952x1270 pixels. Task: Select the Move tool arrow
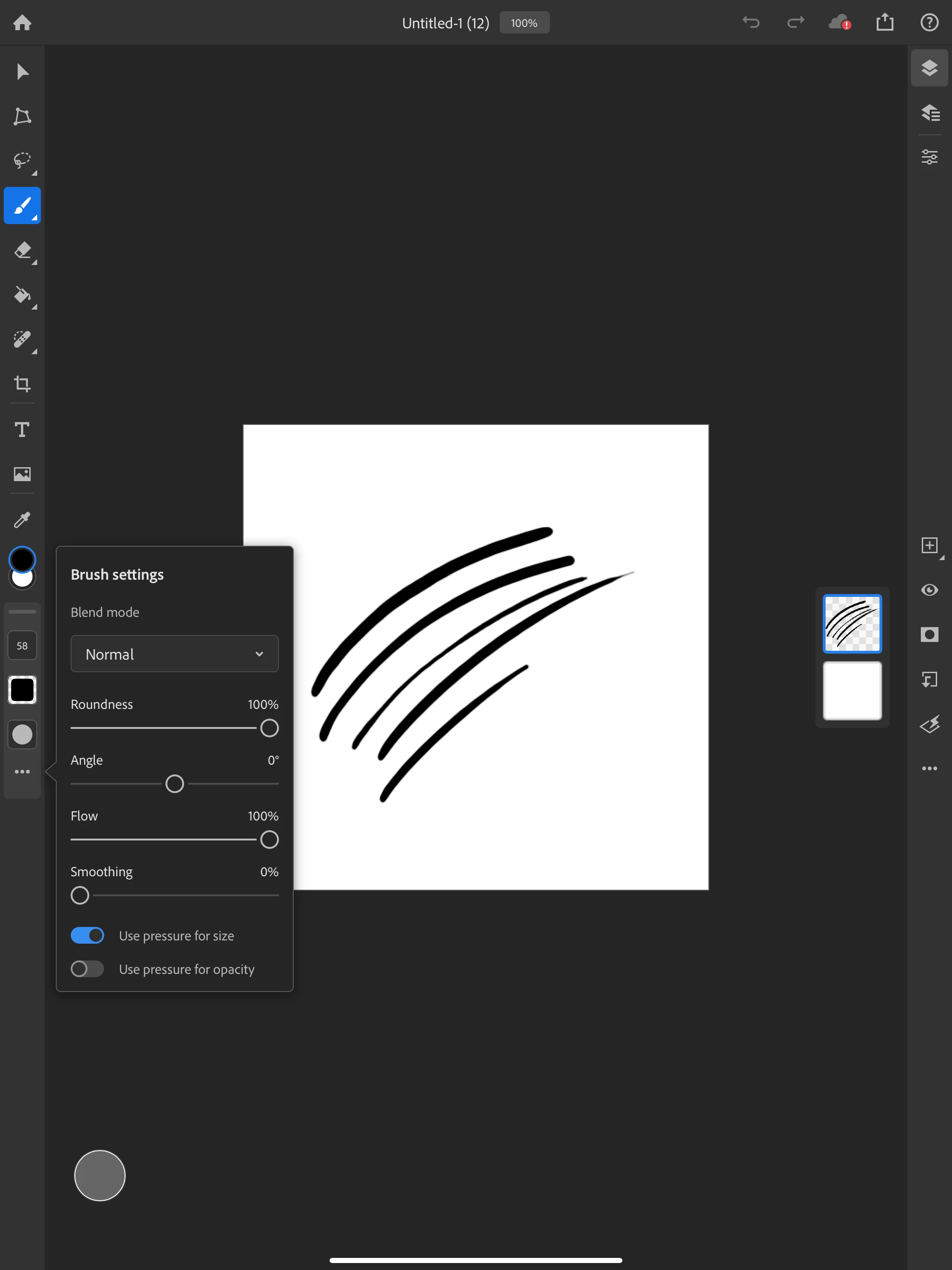(x=22, y=72)
